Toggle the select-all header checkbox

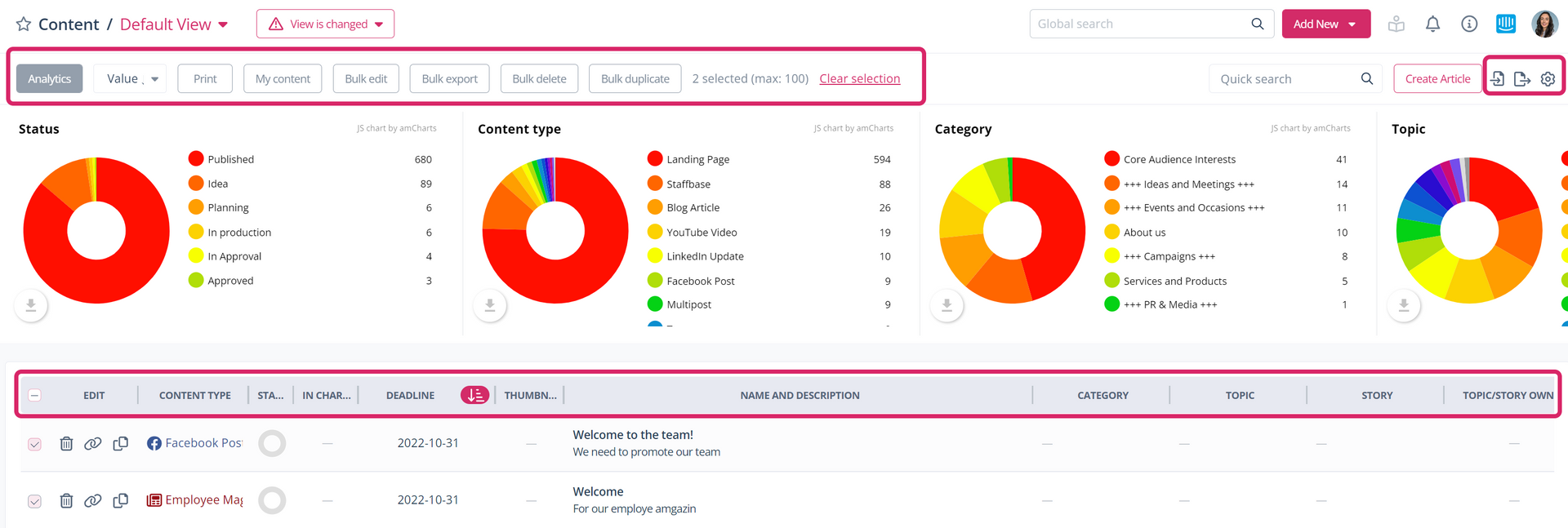[34, 395]
